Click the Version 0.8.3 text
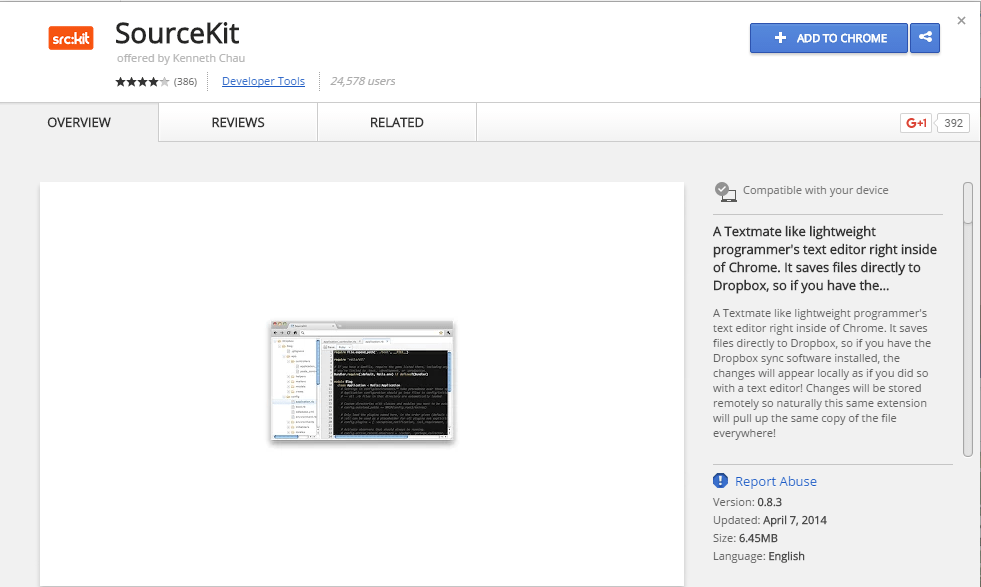 [747, 502]
